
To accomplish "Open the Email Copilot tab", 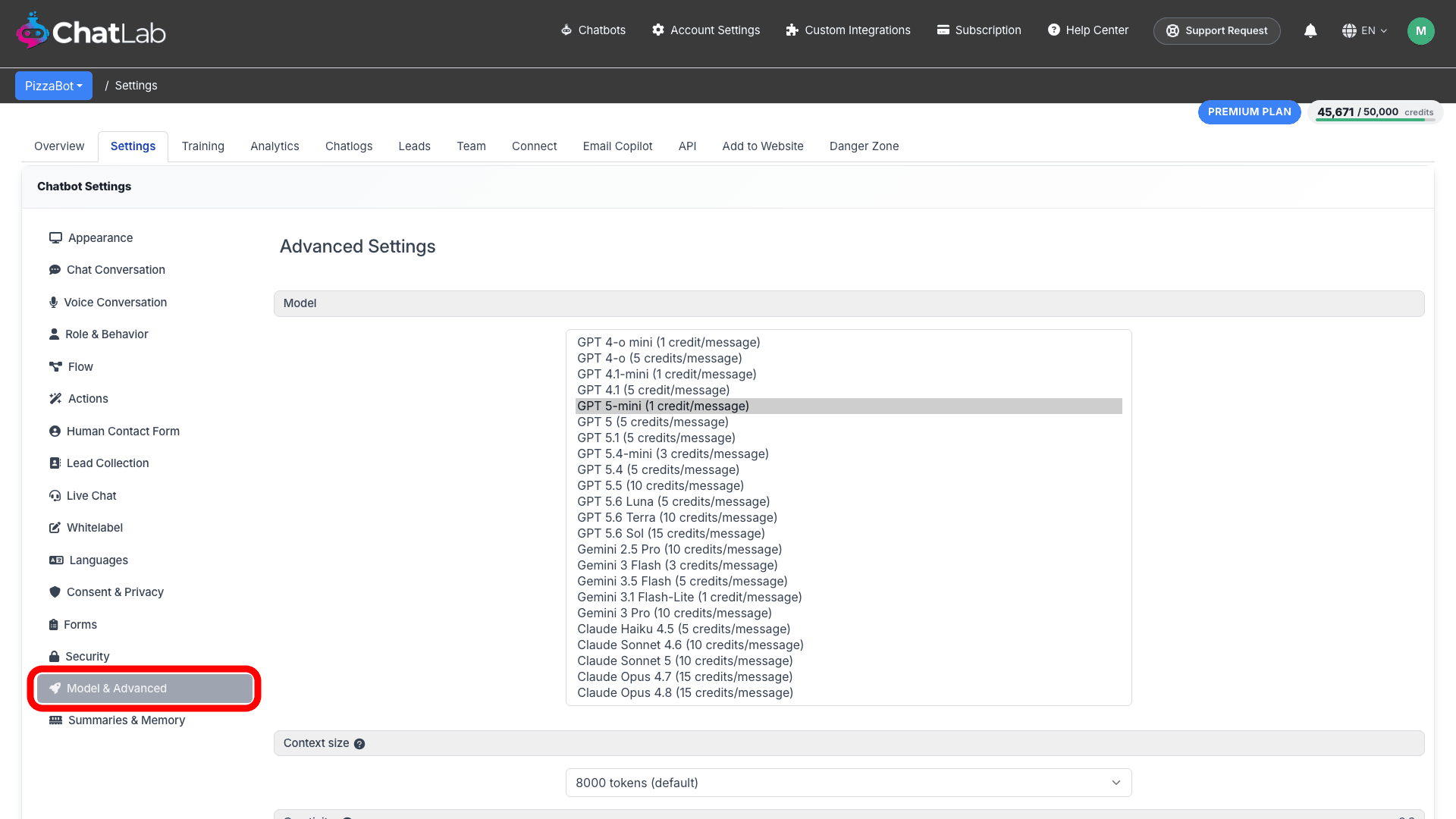I will point(617,146).
